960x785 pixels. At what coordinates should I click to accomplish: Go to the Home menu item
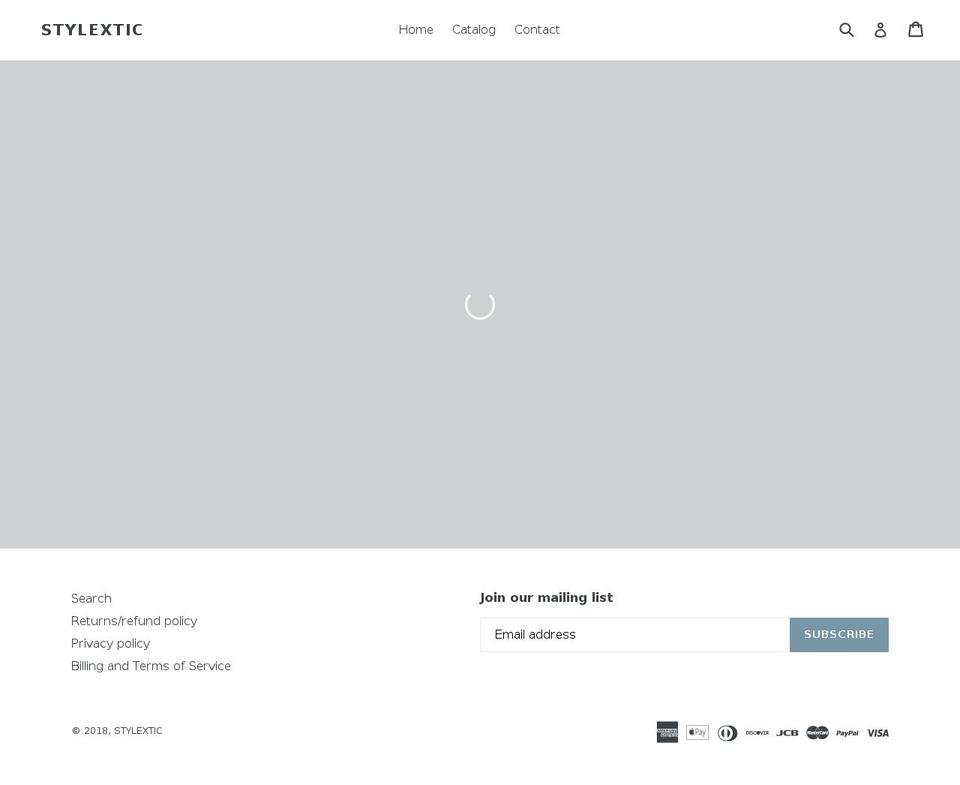[x=416, y=29]
